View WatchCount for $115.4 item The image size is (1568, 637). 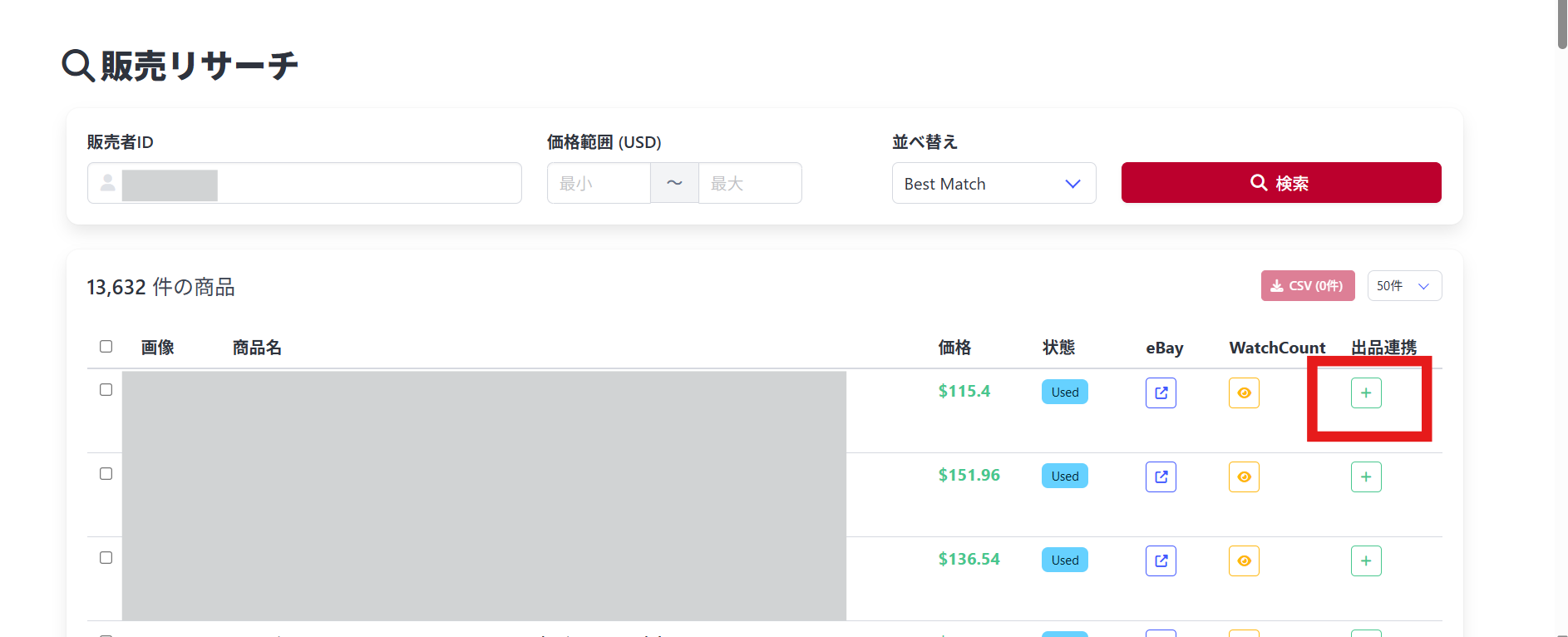click(x=1244, y=393)
